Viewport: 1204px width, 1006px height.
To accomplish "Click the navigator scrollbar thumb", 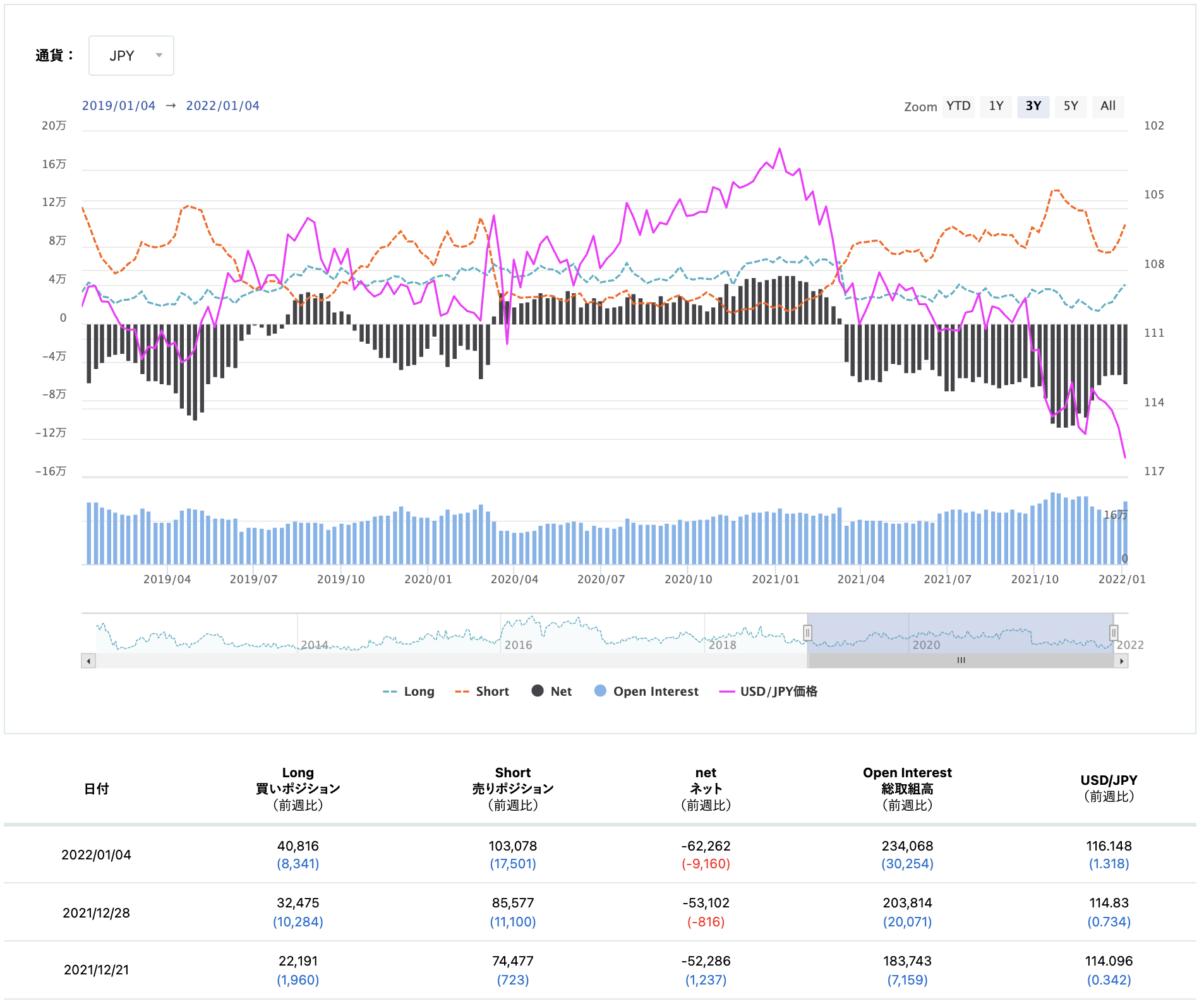I will tap(961, 661).
